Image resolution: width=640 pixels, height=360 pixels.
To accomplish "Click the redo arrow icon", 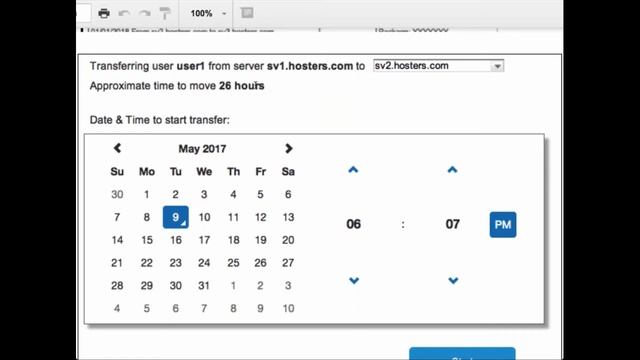I will pos(144,13).
